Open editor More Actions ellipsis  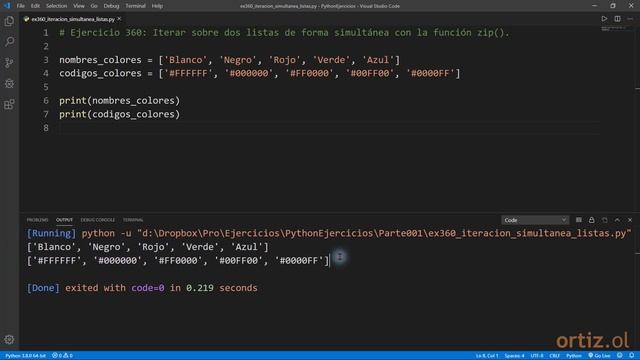pos(630,19)
